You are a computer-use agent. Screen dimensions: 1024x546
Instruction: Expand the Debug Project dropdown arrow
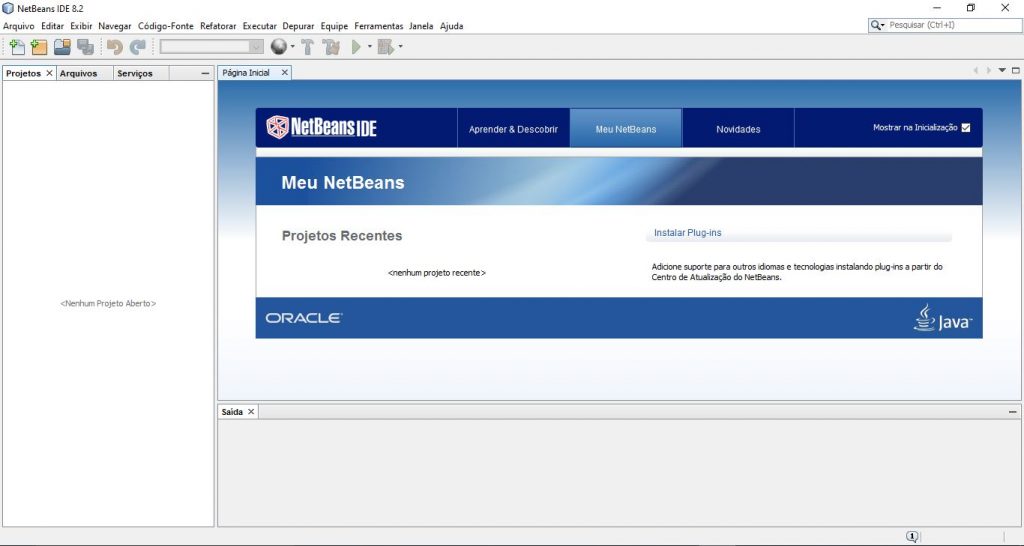[x=400, y=47]
